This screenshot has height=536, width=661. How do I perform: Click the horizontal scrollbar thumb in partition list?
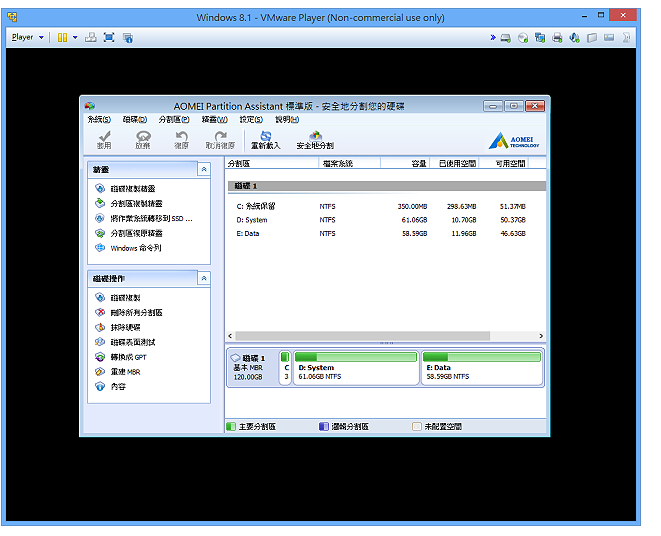pyautogui.click(x=362, y=336)
